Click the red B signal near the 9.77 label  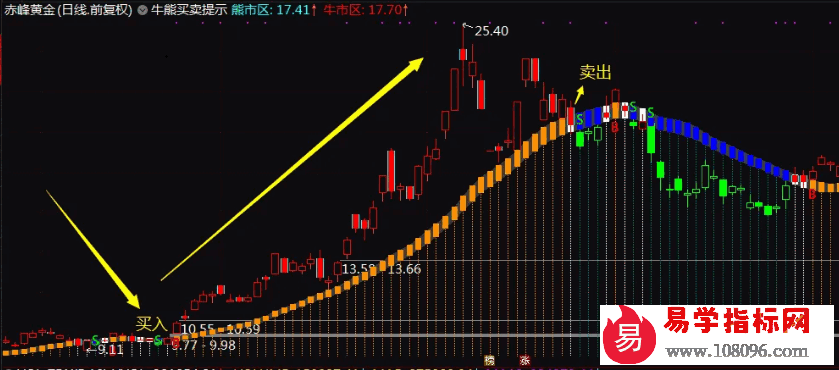[x=175, y=343]
